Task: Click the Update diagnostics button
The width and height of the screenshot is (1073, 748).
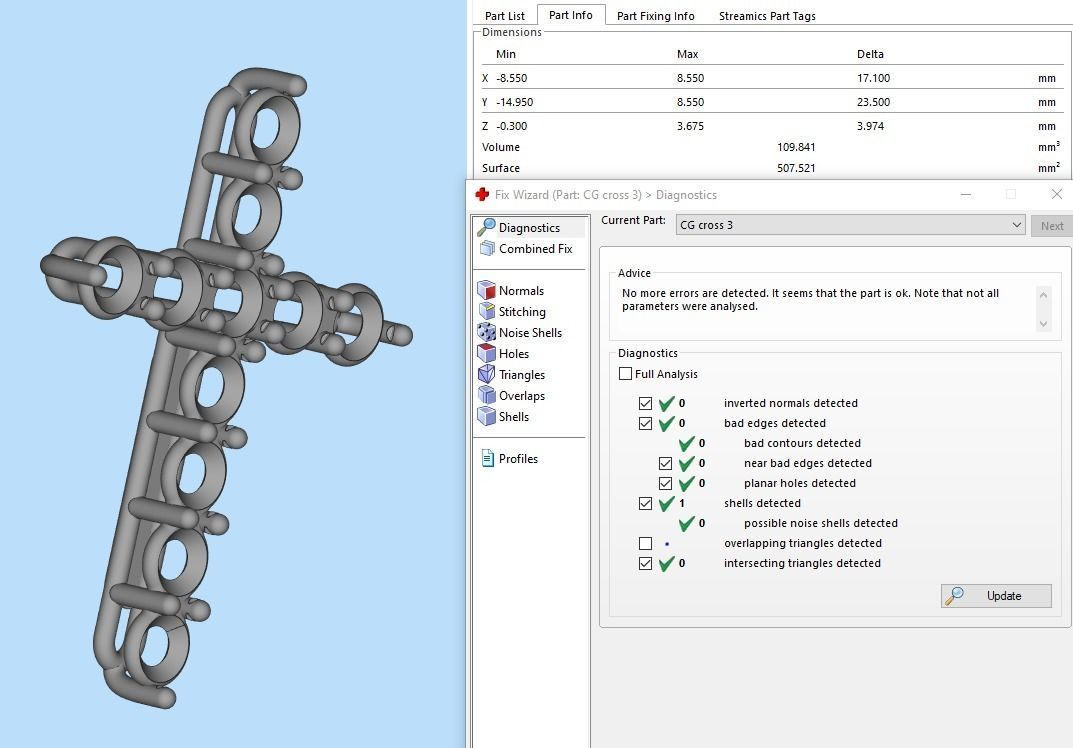Action: pos(996,595)
